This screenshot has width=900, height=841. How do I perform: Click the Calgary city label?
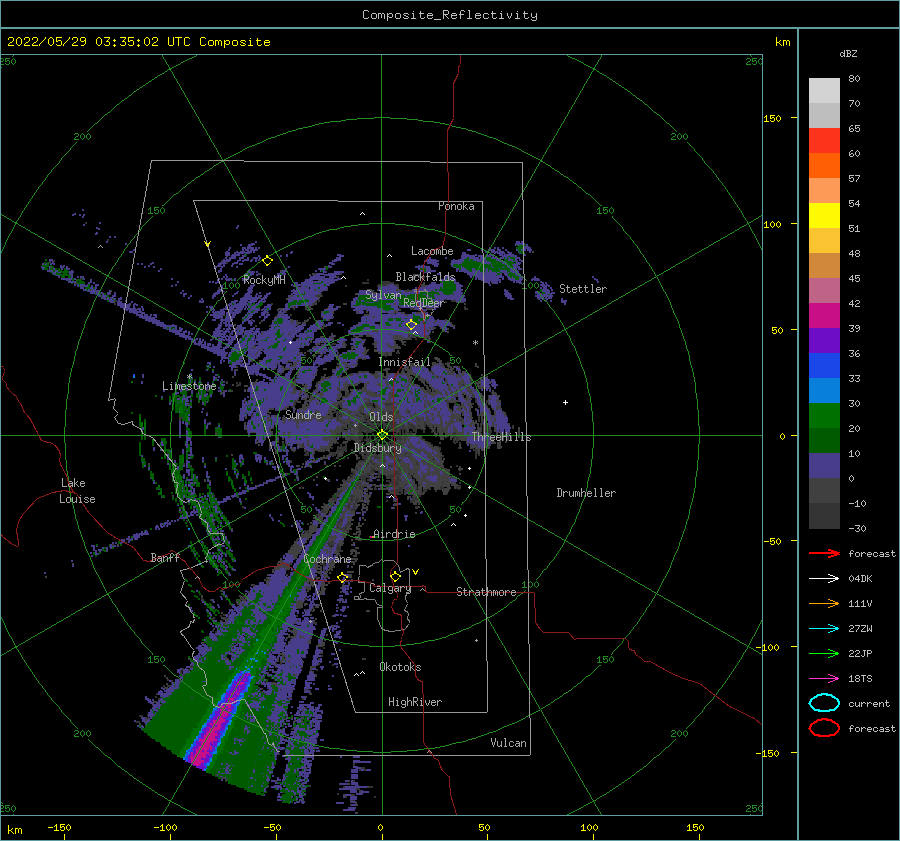390,588
